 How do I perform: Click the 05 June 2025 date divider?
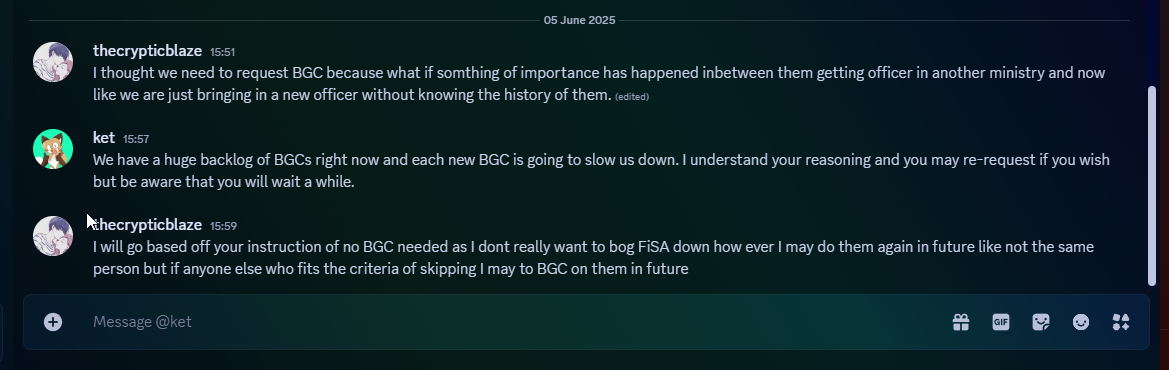pos(579,20)
